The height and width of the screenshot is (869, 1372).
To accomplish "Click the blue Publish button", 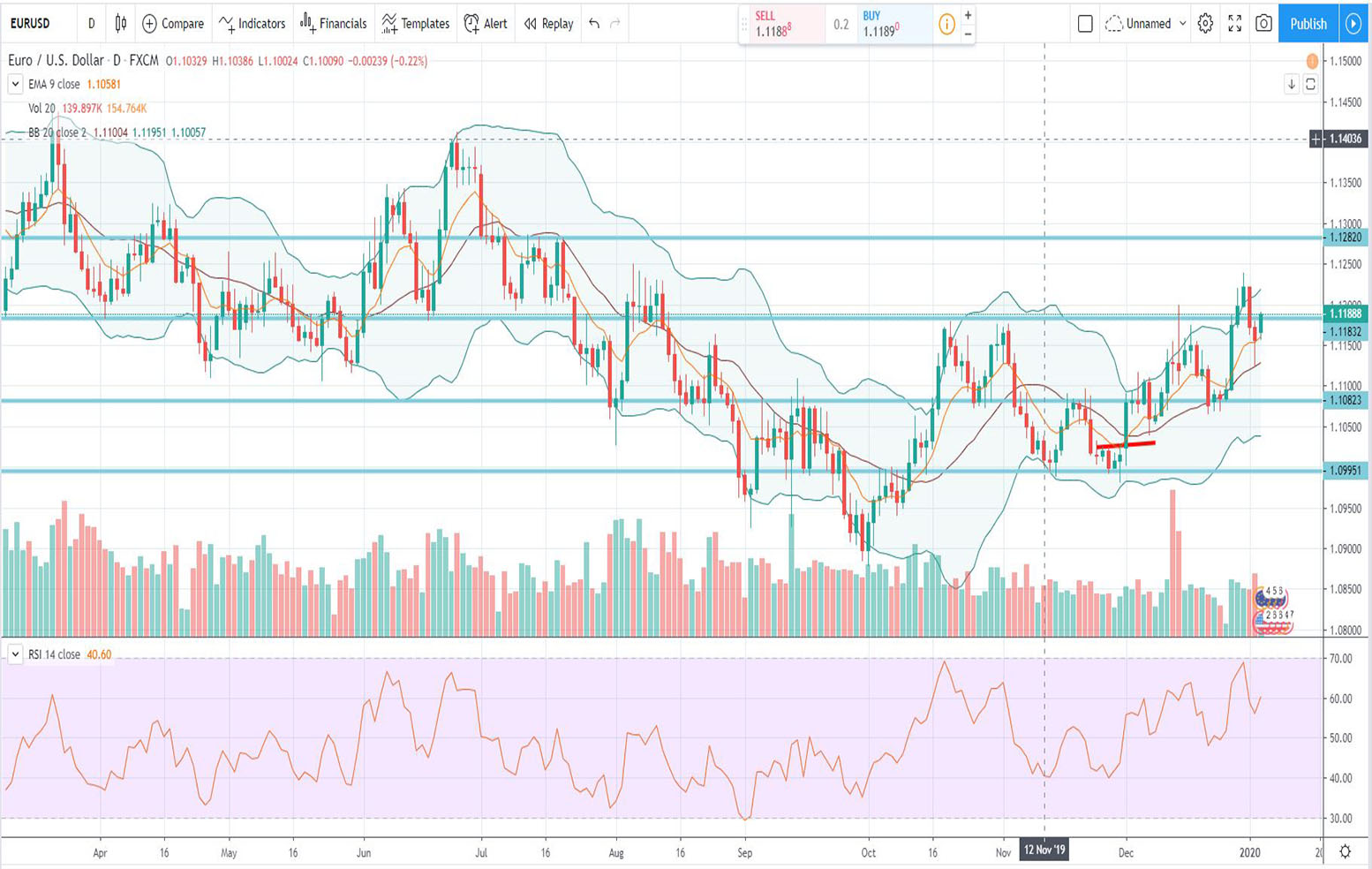I will click(1308, 24).
